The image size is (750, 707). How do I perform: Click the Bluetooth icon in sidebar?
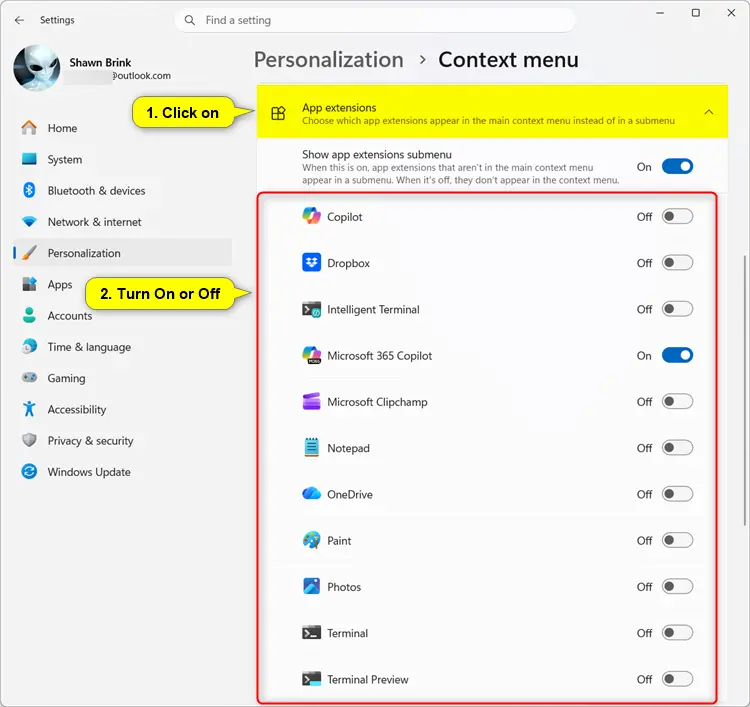(x=29, y=190)
